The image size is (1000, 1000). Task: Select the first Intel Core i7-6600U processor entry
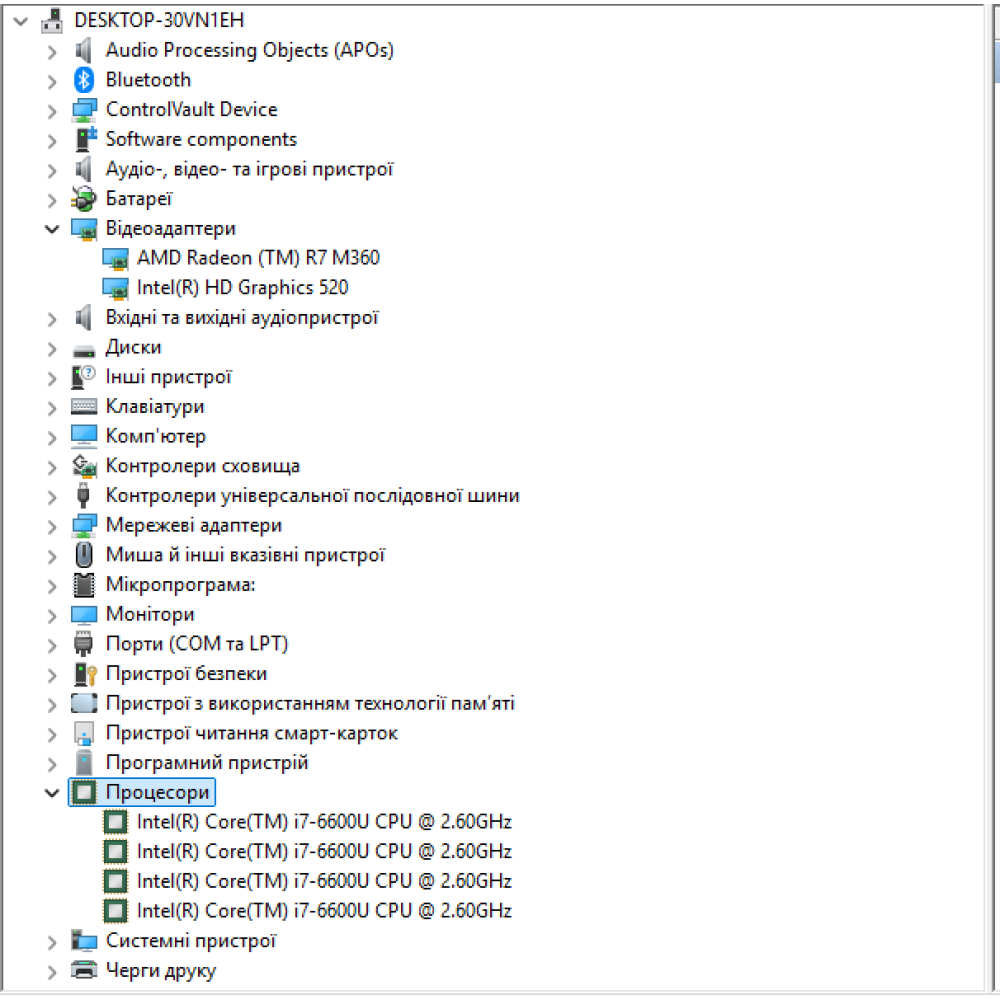324,823
